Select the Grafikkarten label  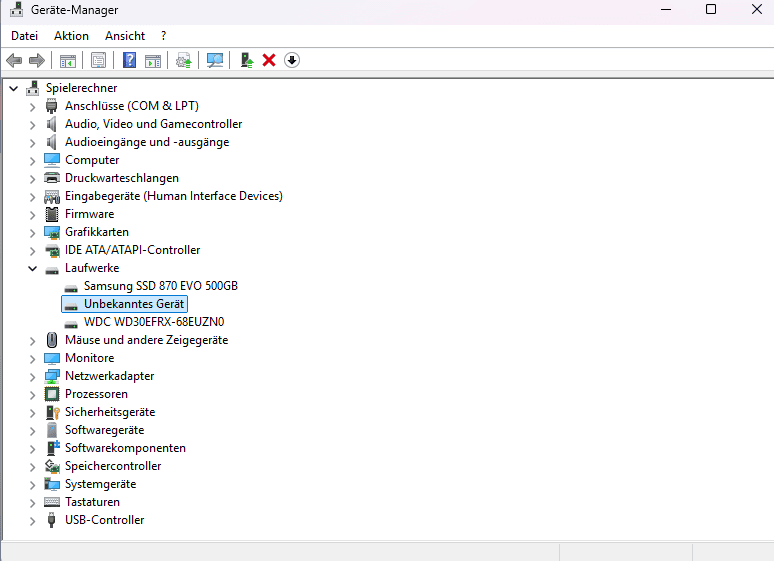coord(97,232)
